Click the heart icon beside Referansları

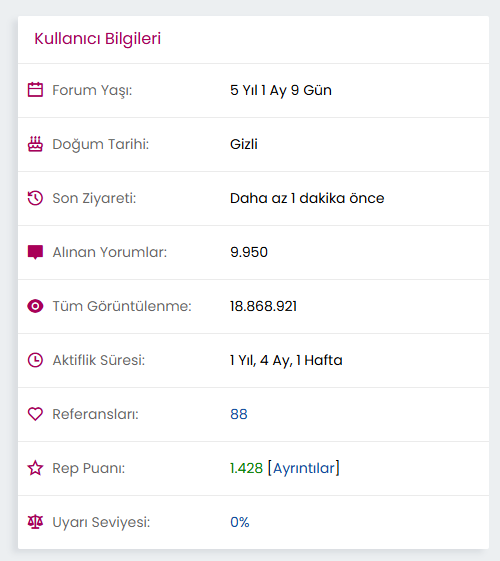[x=35, y=414]
